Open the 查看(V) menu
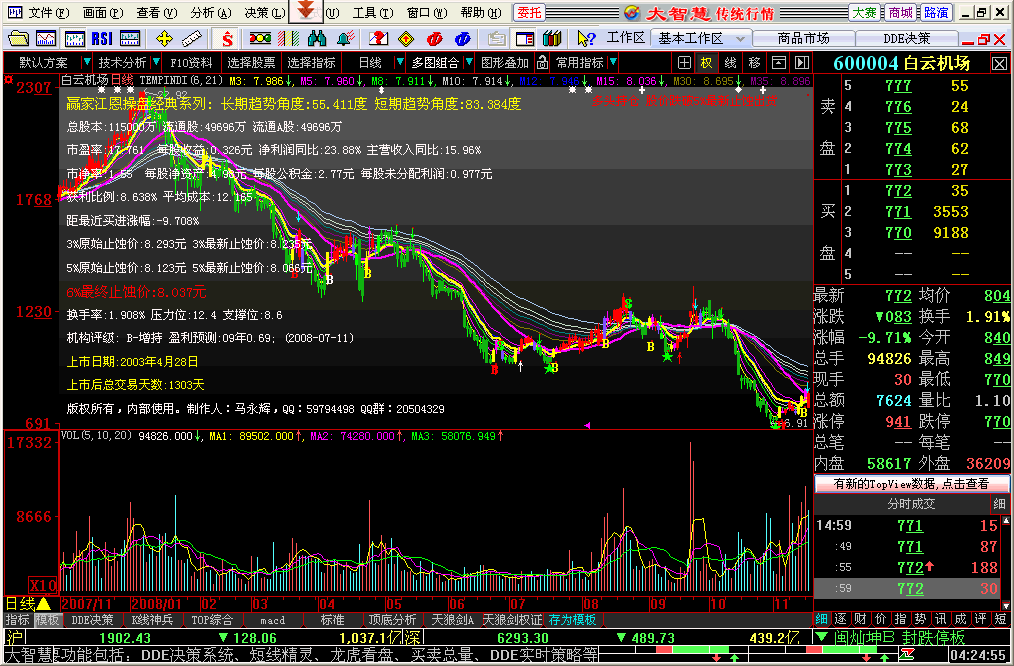 pyautogui.click(x=156, y=12)
